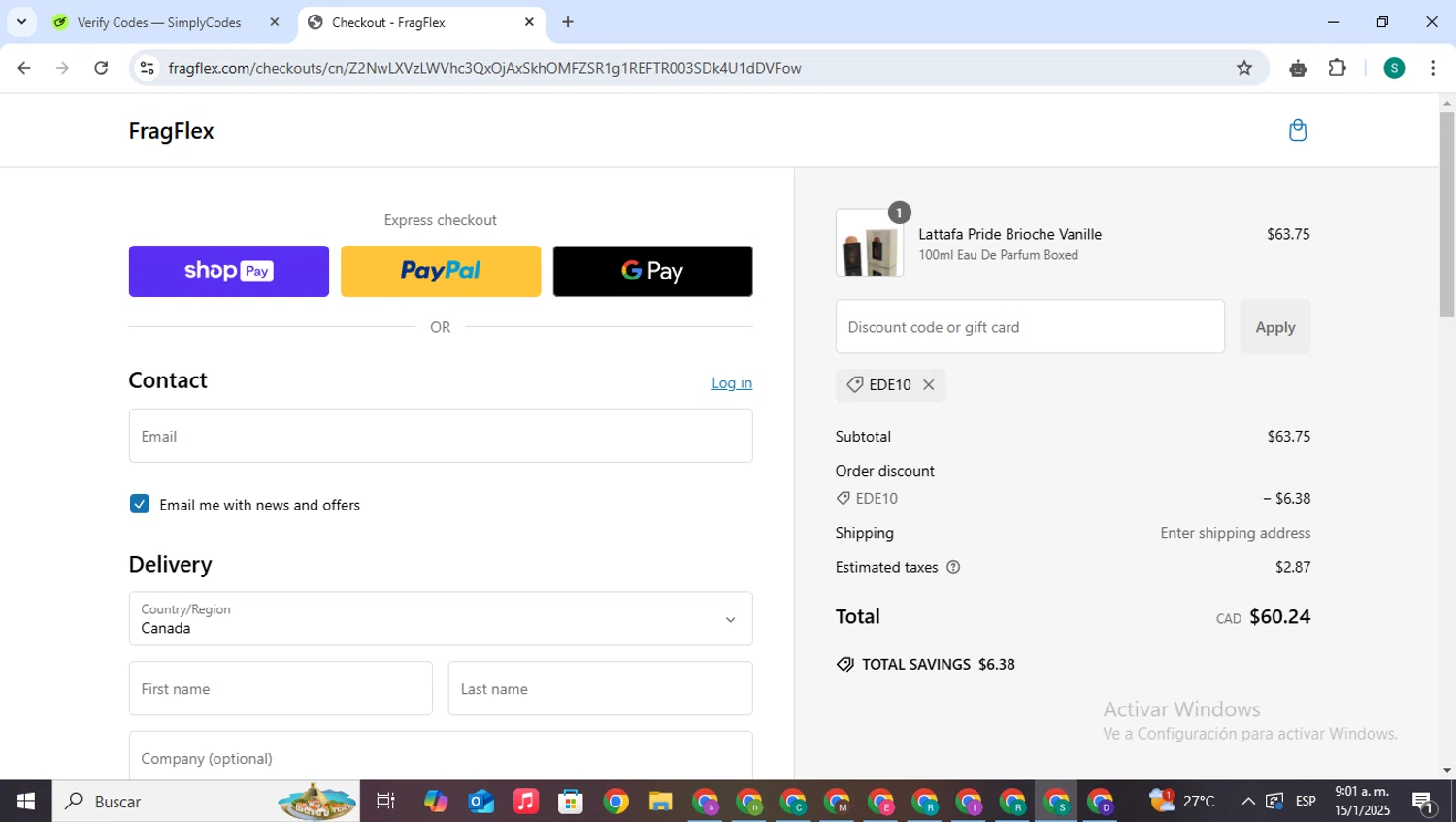1456x822 pixels.
Task: Open the shopping bag cart icon
Action: point(1297,130)
